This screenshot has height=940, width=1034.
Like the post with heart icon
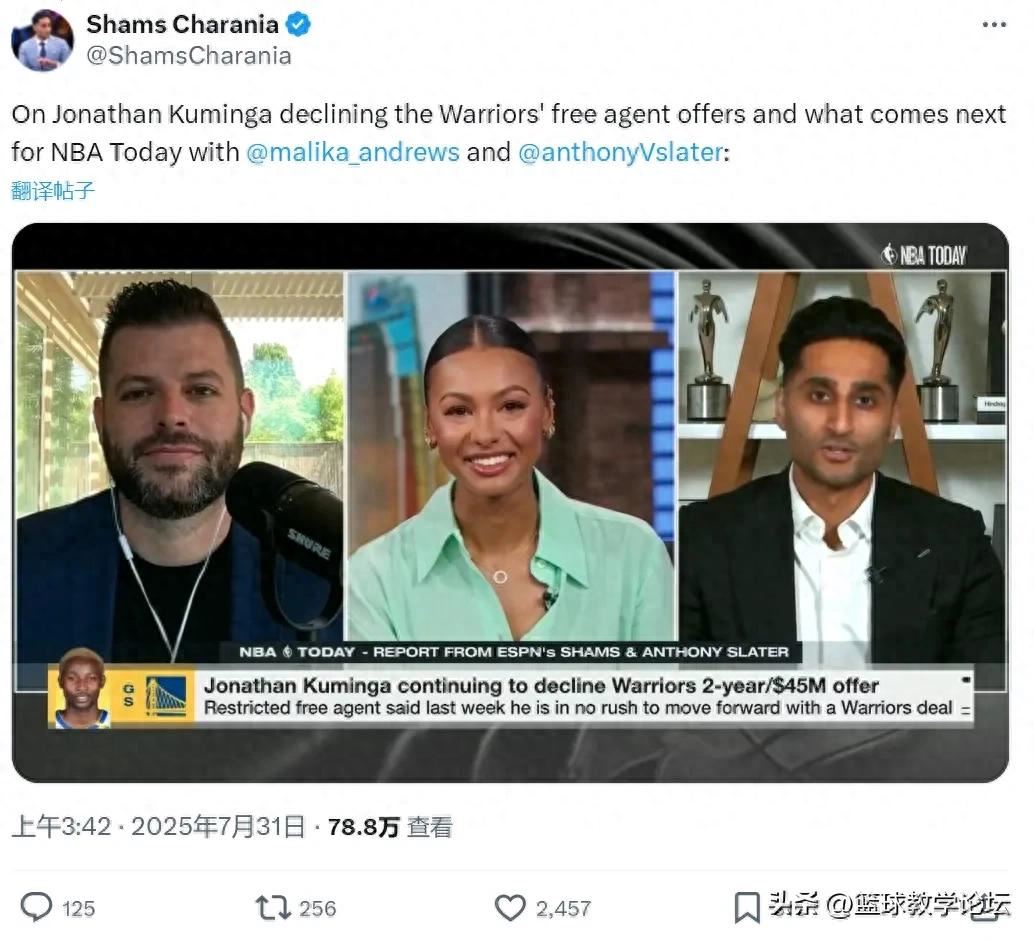point(510,908)
